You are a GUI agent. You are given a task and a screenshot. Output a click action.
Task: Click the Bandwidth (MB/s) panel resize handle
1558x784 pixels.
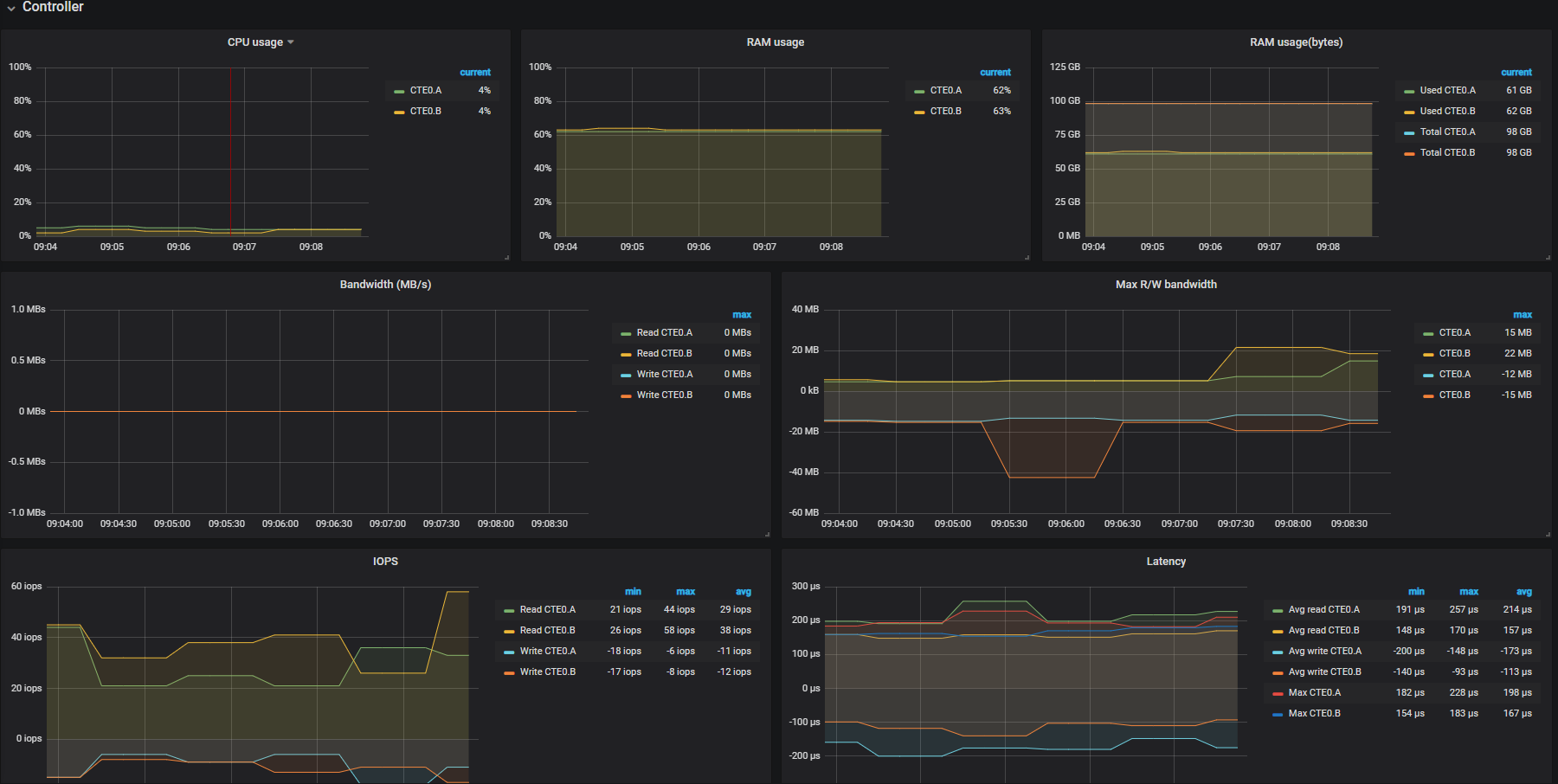(767, 534)
